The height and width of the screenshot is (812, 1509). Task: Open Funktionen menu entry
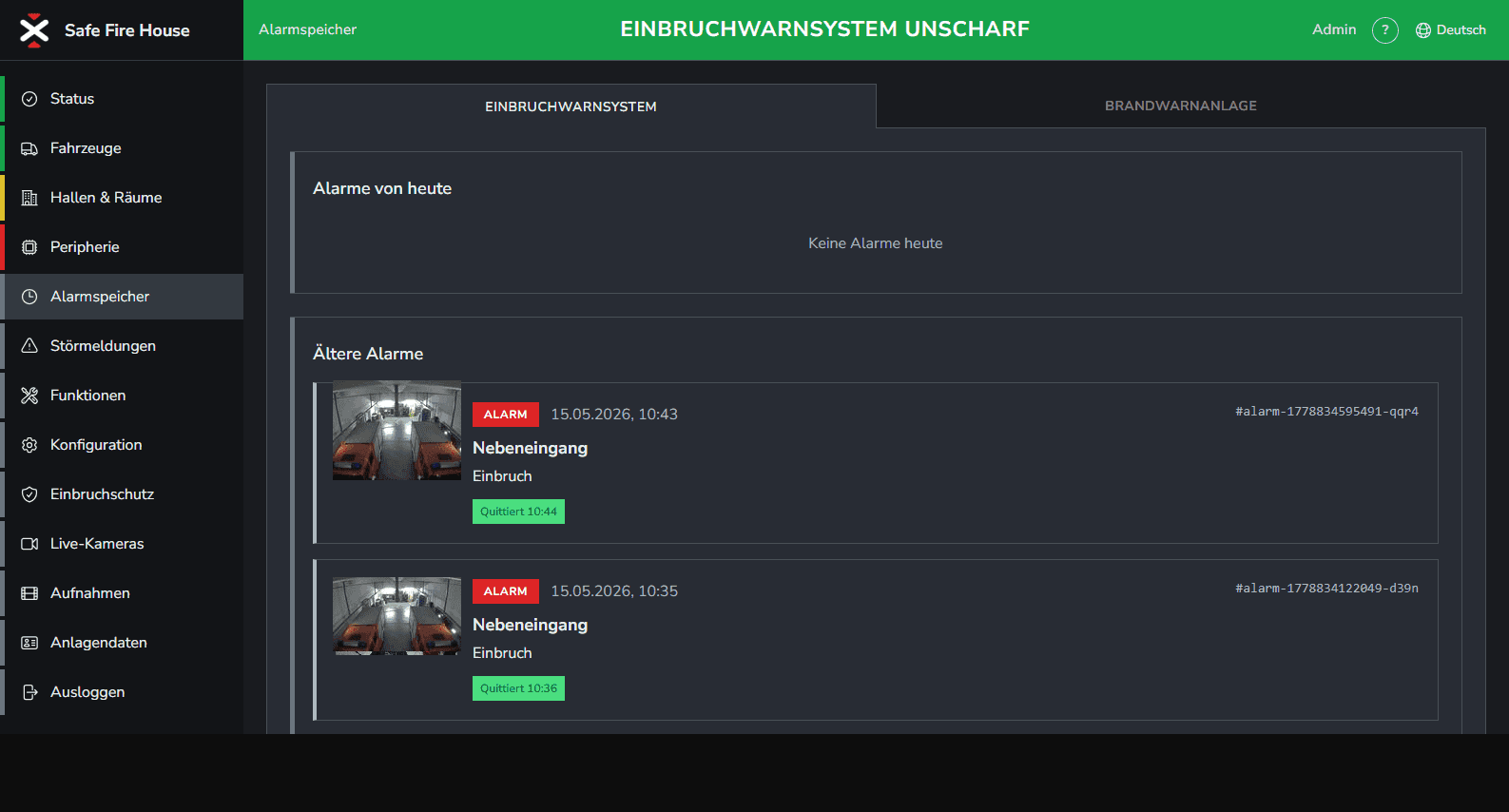122,396
